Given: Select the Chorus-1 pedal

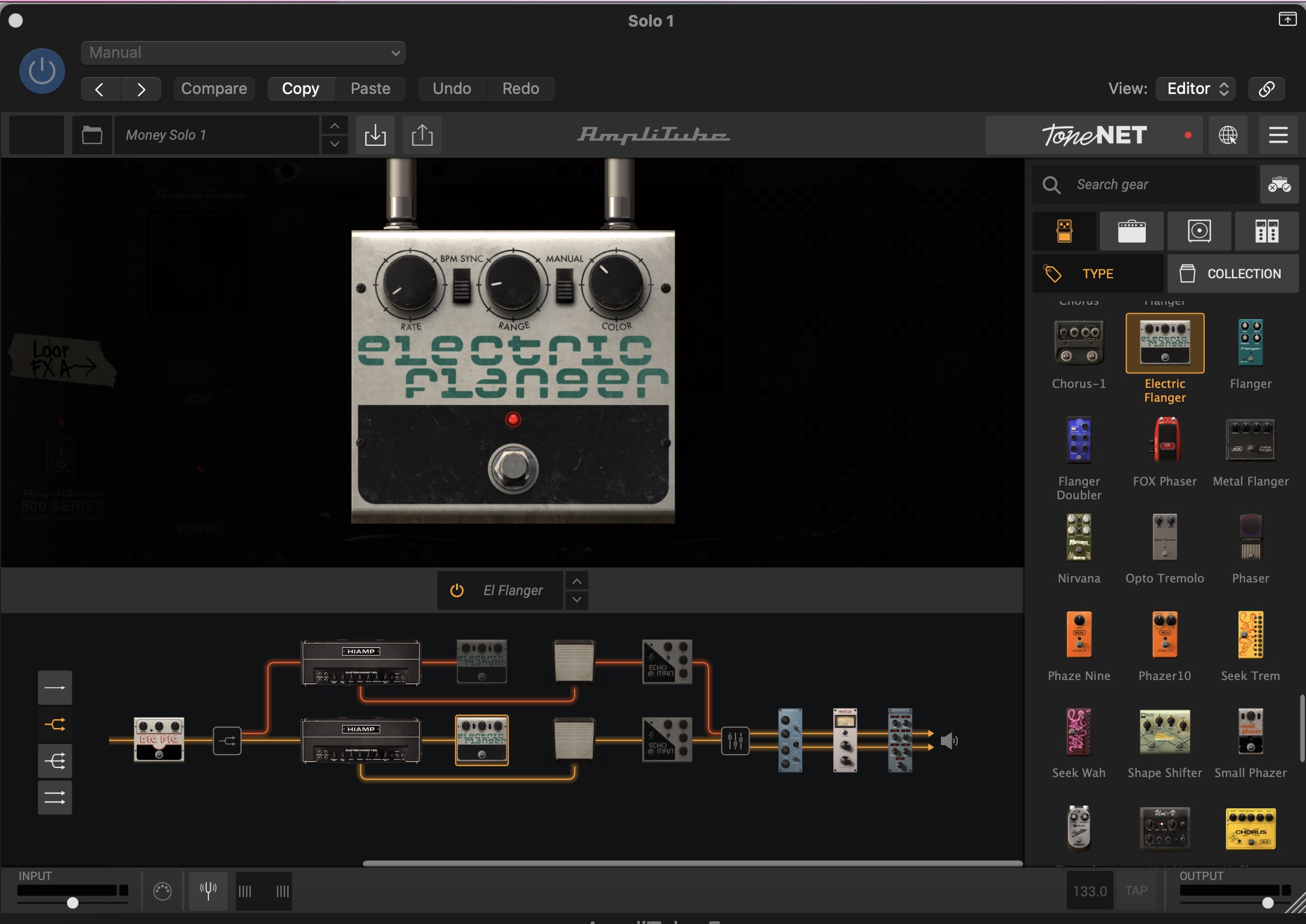Looking at the screenshot, I should pos(1079,343).
